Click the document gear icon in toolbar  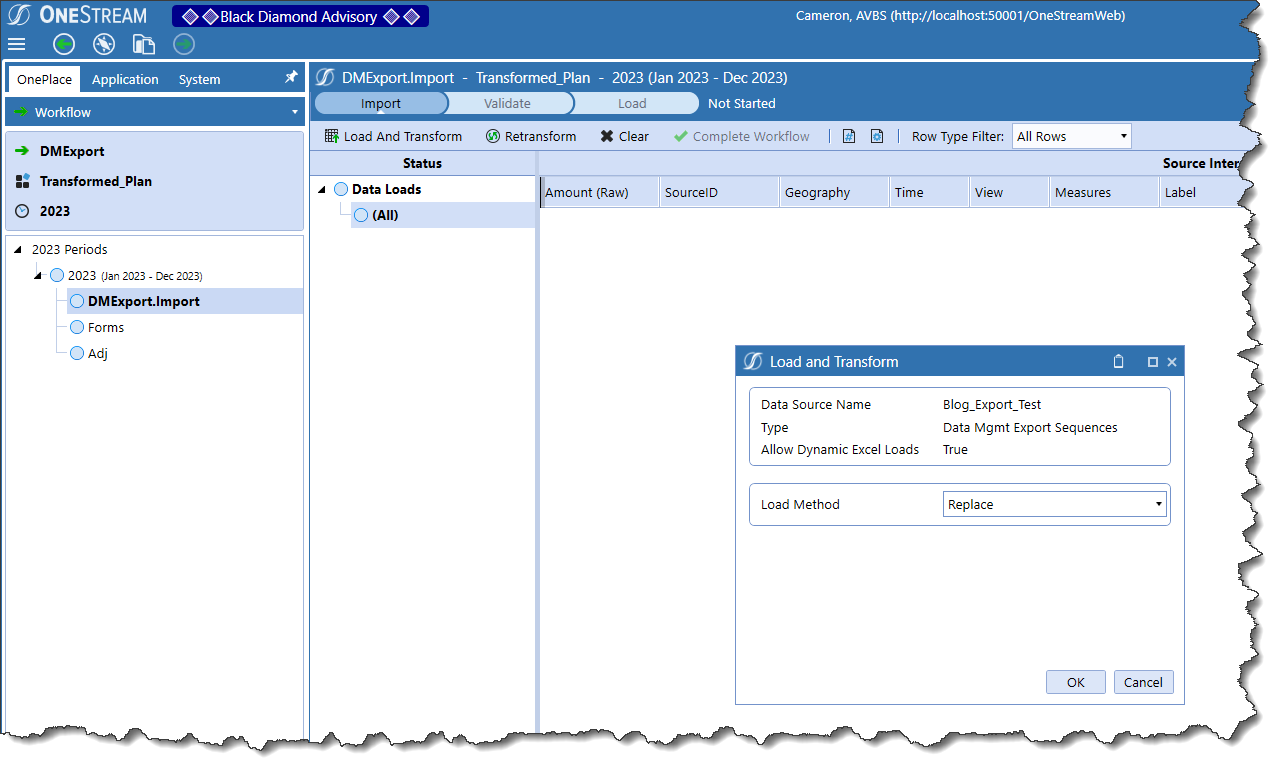877,136
